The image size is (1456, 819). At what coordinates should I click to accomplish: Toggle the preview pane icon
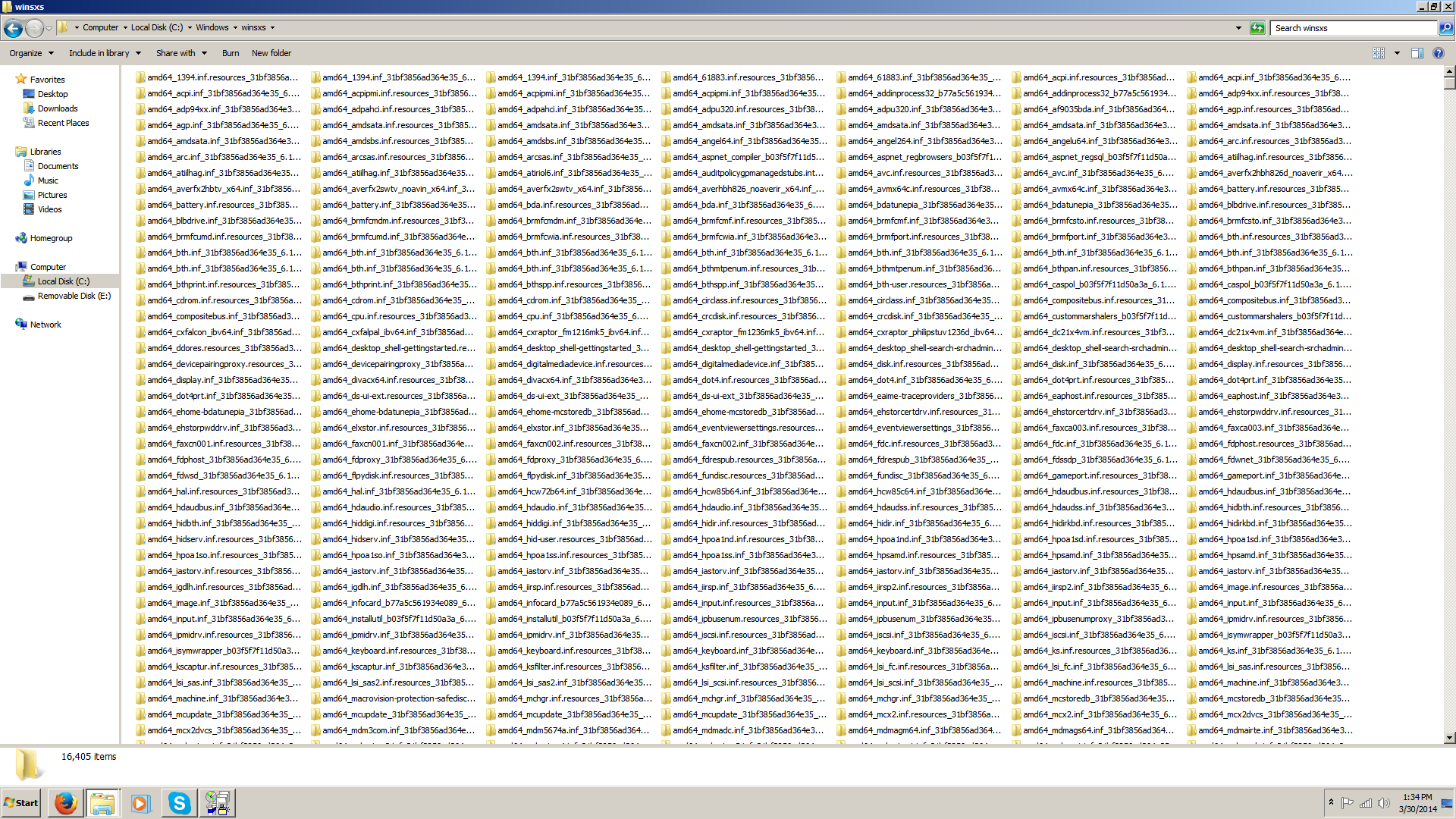click(1417, 53)
